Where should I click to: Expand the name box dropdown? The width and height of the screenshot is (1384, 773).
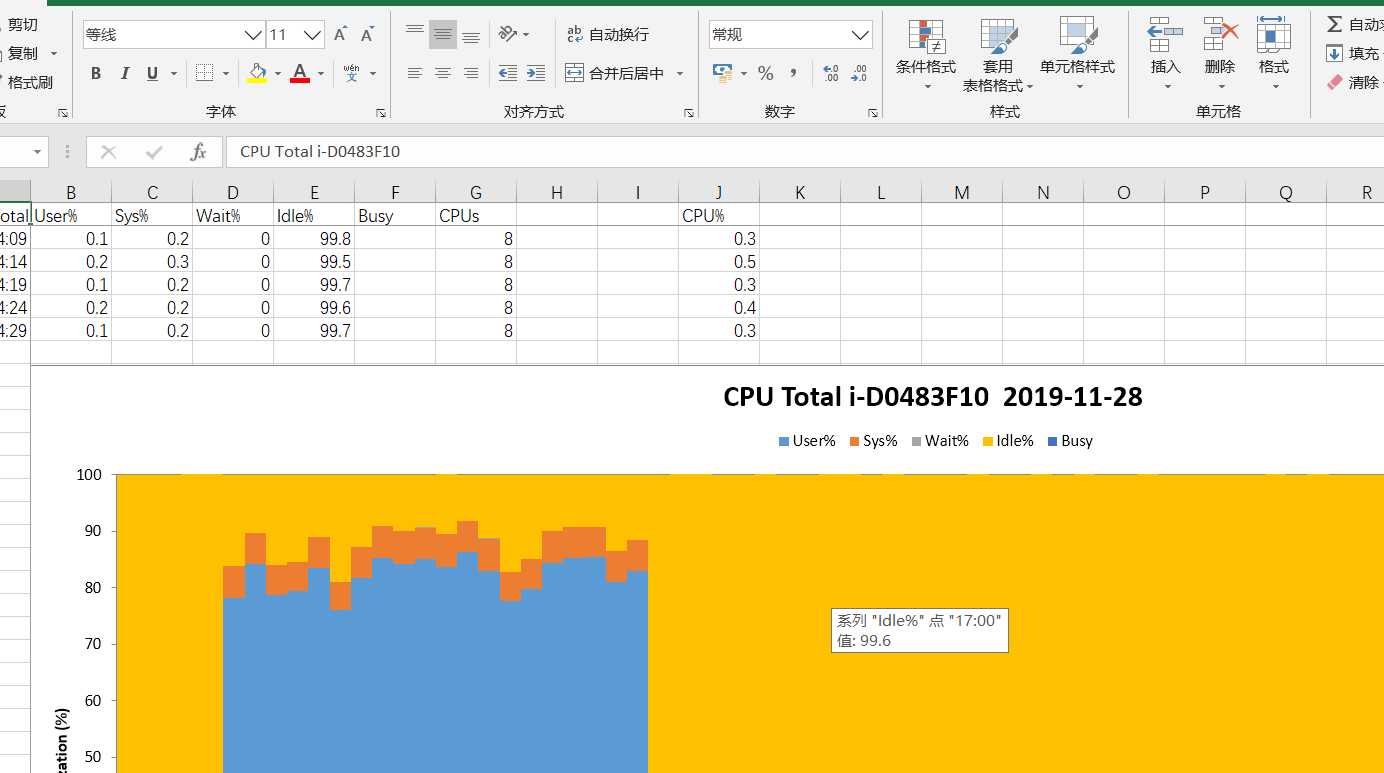pyautogui.click(x=39, y=152)
